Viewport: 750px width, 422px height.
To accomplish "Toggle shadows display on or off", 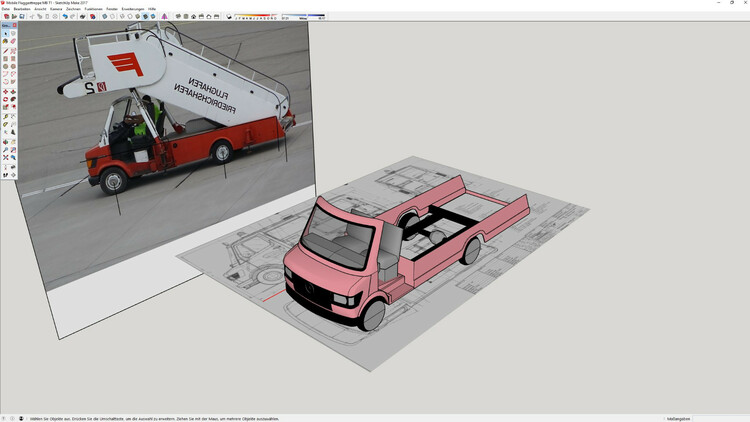I will (x=230, y=17).
